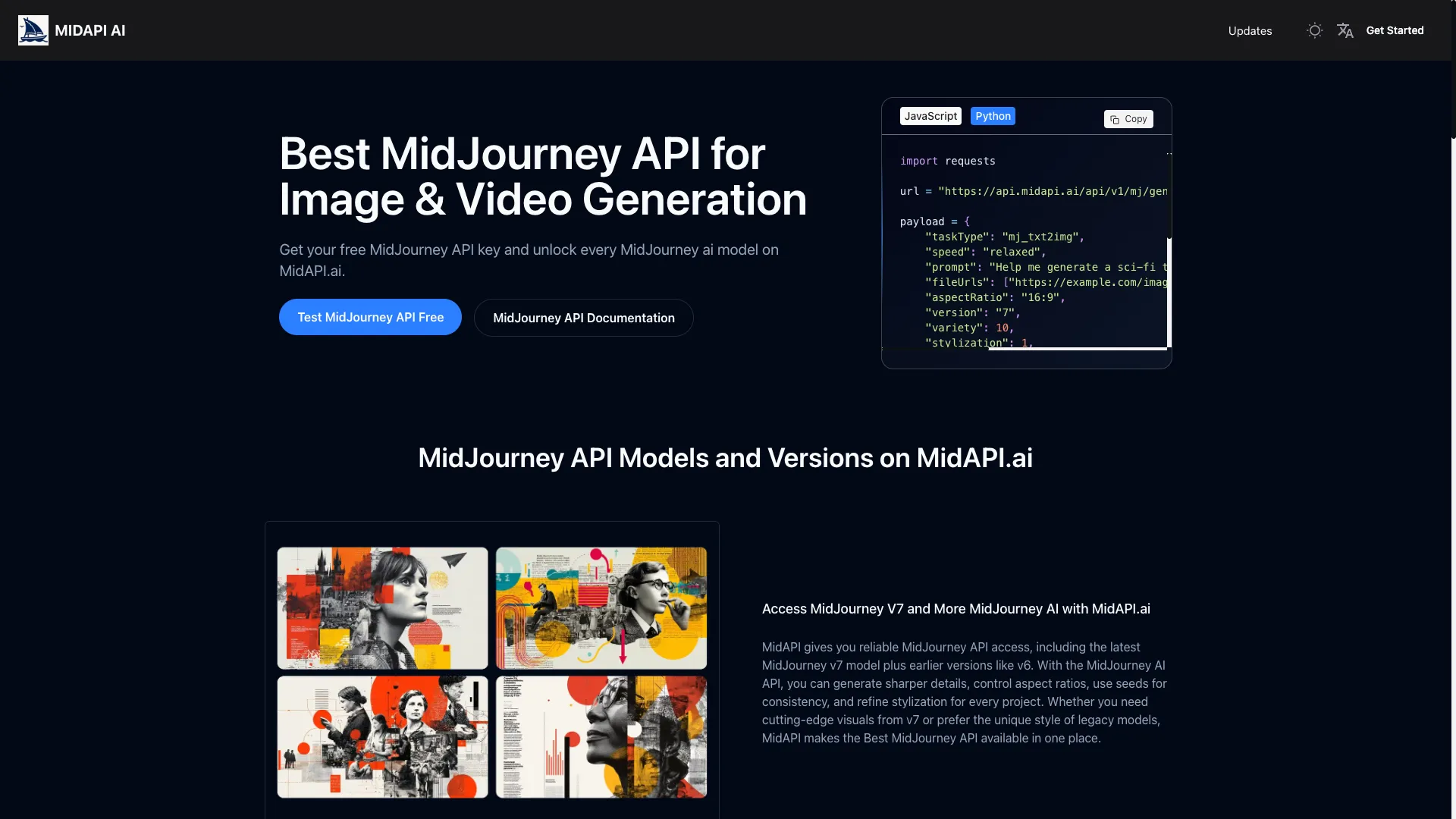
Task: Click the code panel horizontal scrollbar
Action: click(1077, 348)
